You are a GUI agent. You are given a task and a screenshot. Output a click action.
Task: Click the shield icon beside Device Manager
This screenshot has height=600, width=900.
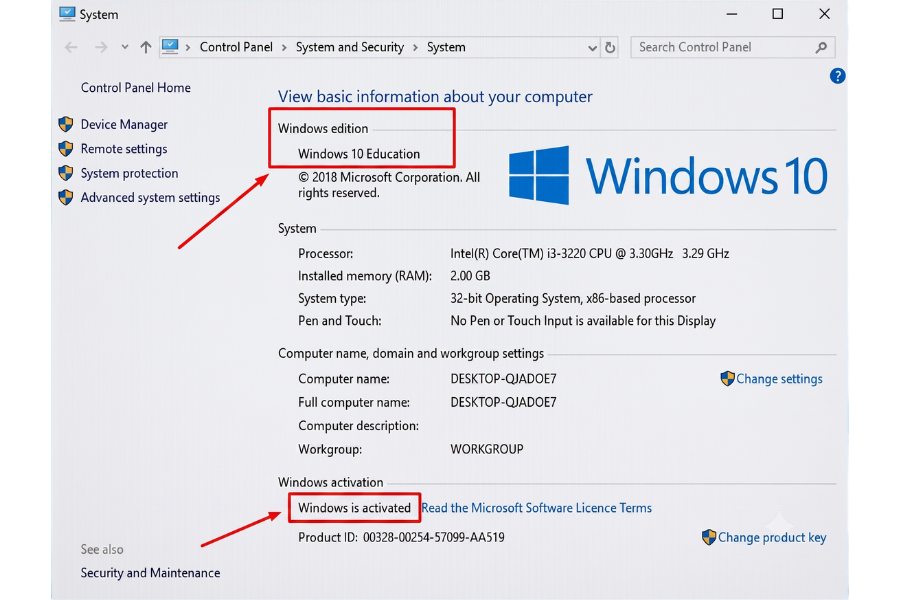pyautogui.click(x=66, y=124)
